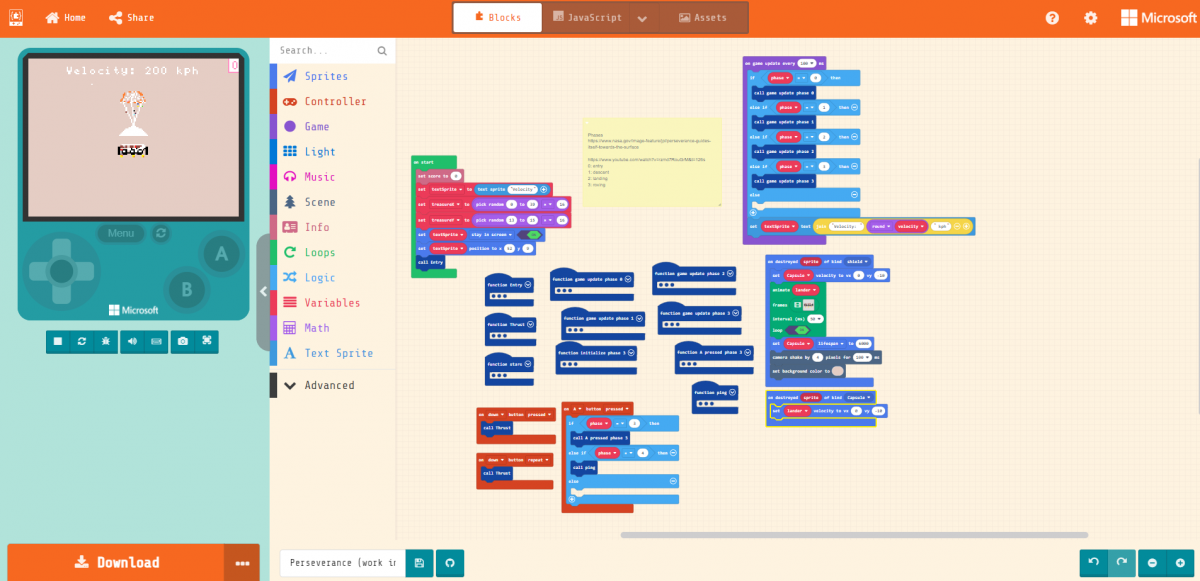Viewport: 1200px width, 581px height.
Task: Stop the simulator with the square icon
Action: click(x=58, y=341)
